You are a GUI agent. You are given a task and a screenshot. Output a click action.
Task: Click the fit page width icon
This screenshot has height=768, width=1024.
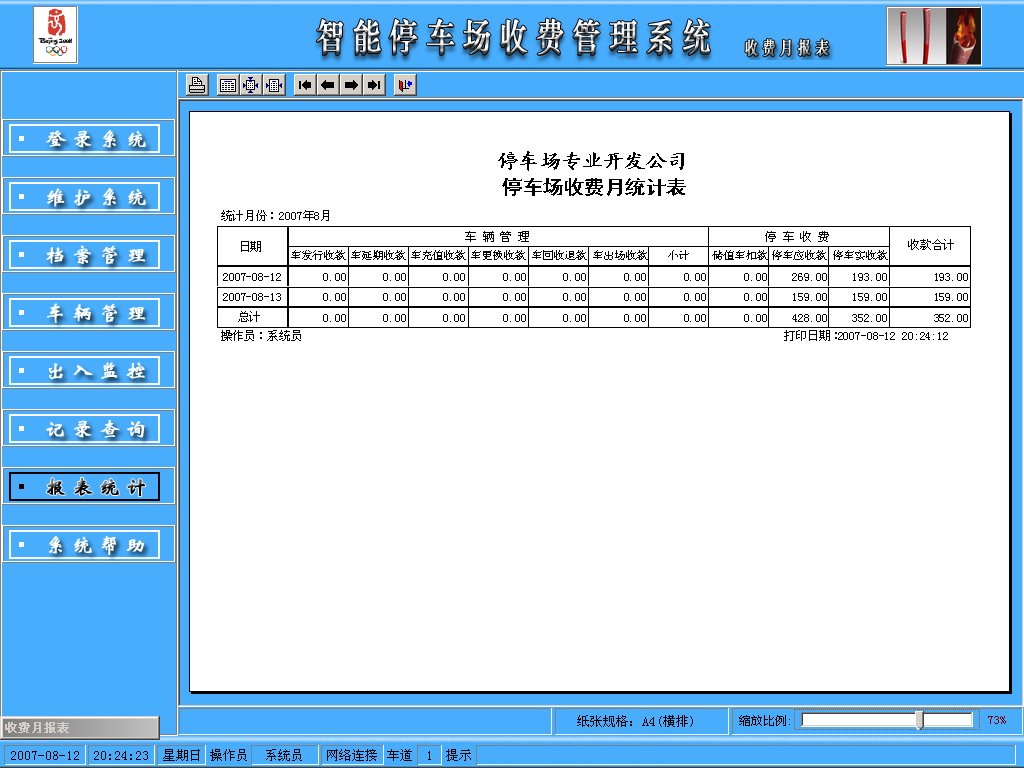[274, 85]
